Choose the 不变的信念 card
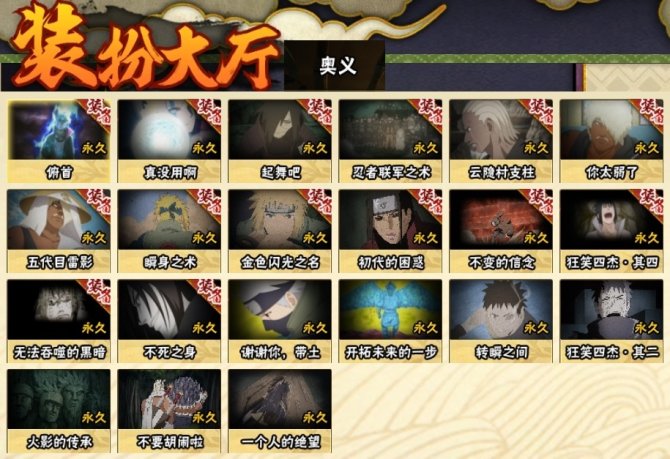 (501, 231)
